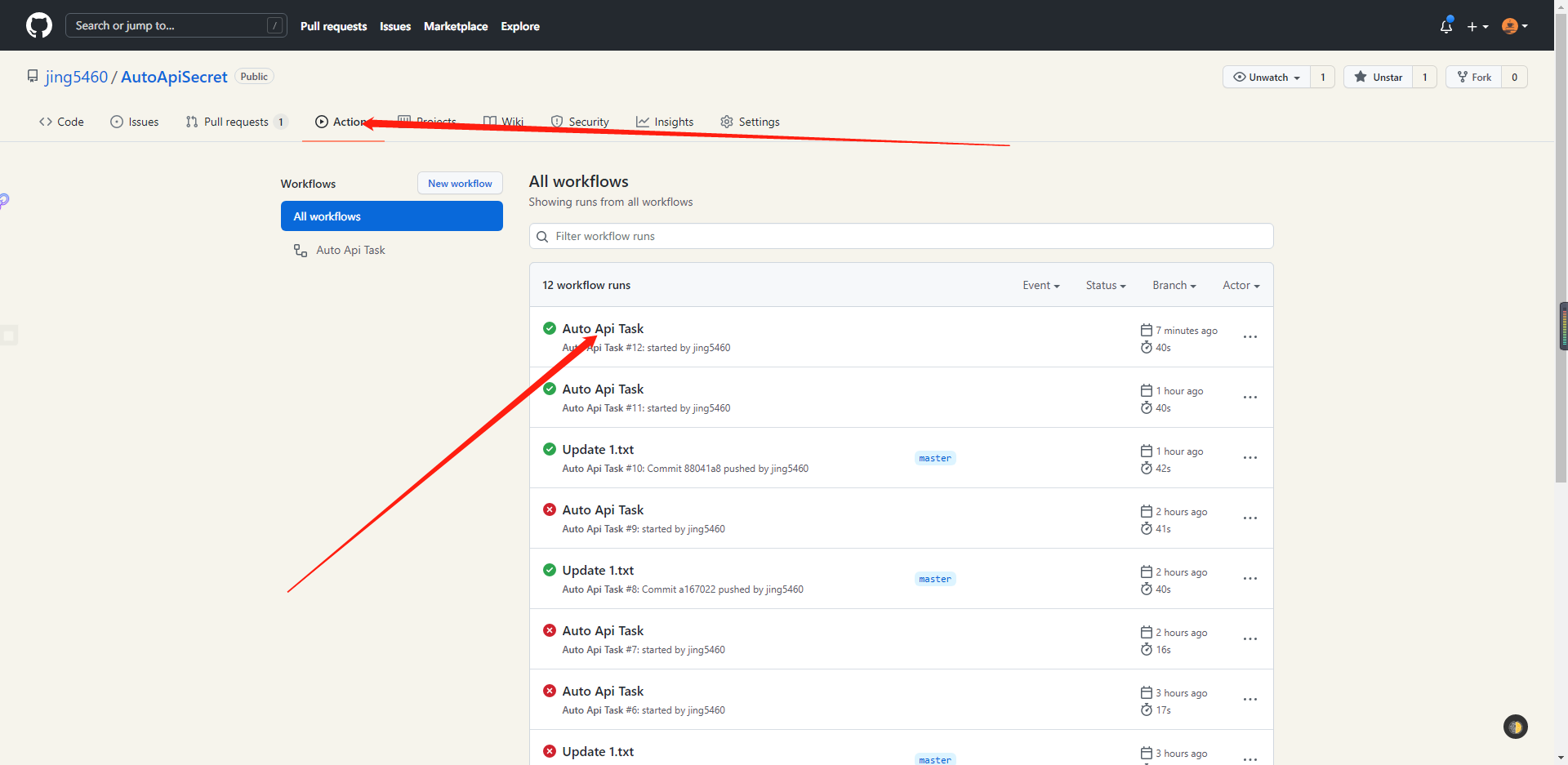Open the three-dots menu for run #9
The image size is (1568, 765).
(1250, 518)
